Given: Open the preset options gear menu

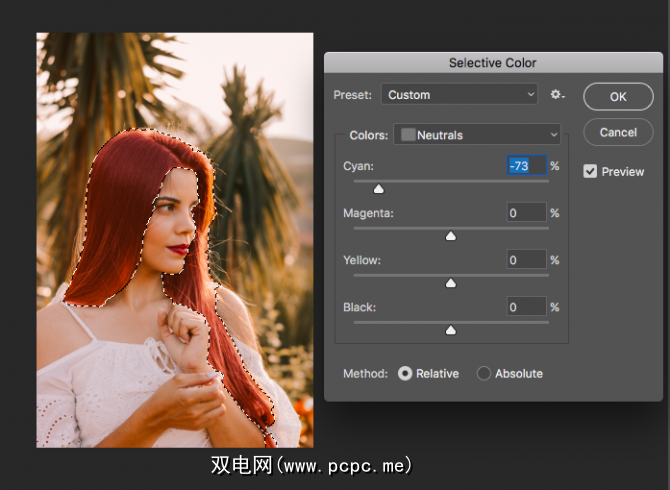Looking at the screenshot, I should [x=557, y=95].
